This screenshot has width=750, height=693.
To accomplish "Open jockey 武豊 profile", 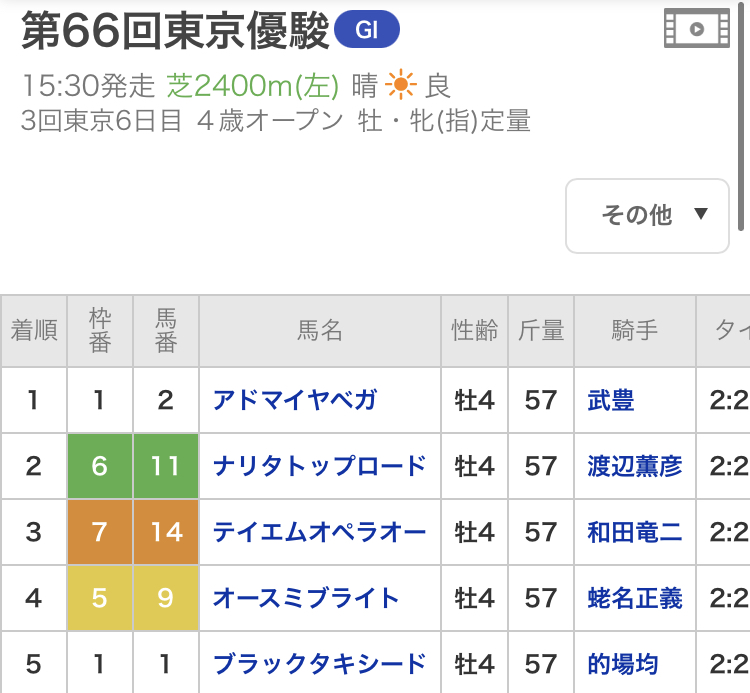I will point(611,401).
